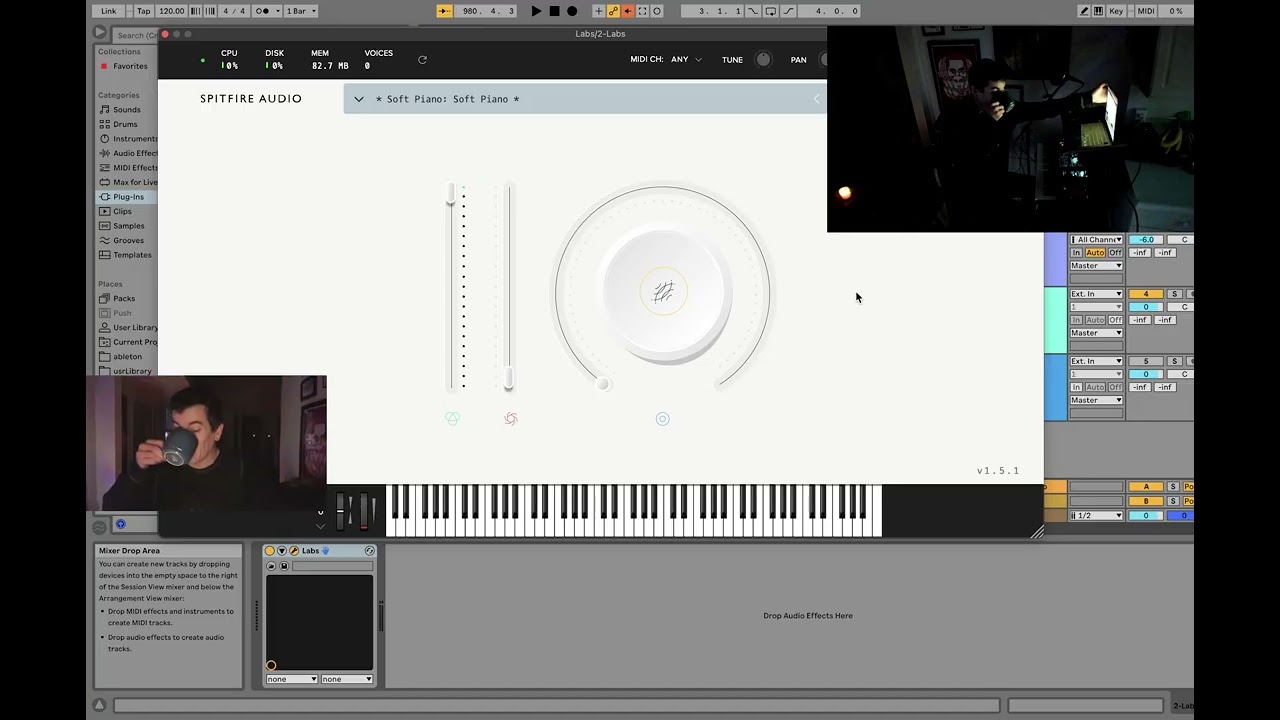The width and height of the screenshot is (1280, 720).
Task: Open the MIDI CH ANY dropdown
Action: pyautogui.click(x=686, y=60)
